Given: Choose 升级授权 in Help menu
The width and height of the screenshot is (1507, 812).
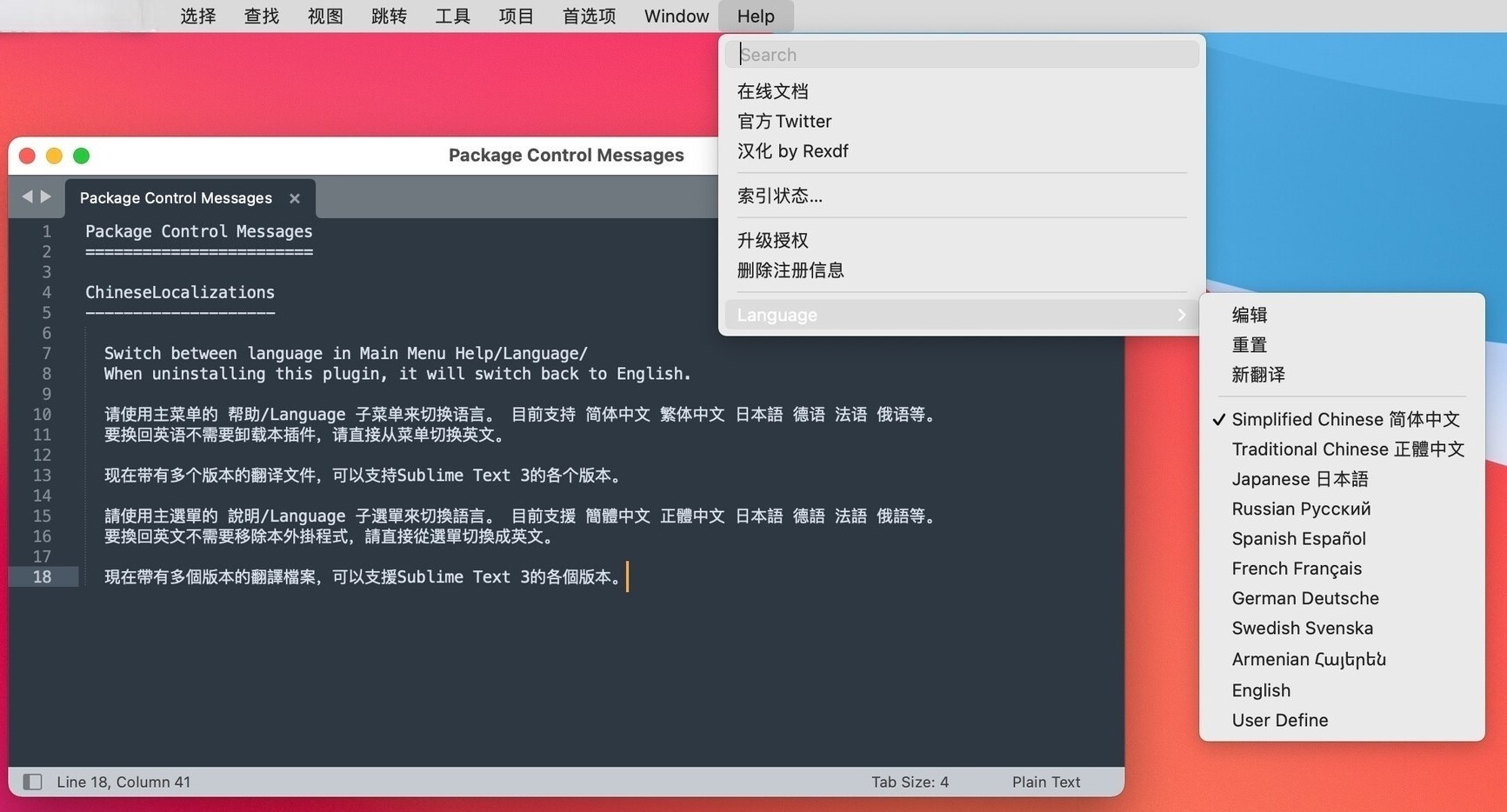Looking at the screenshot, I should click(x=962, y=240).
